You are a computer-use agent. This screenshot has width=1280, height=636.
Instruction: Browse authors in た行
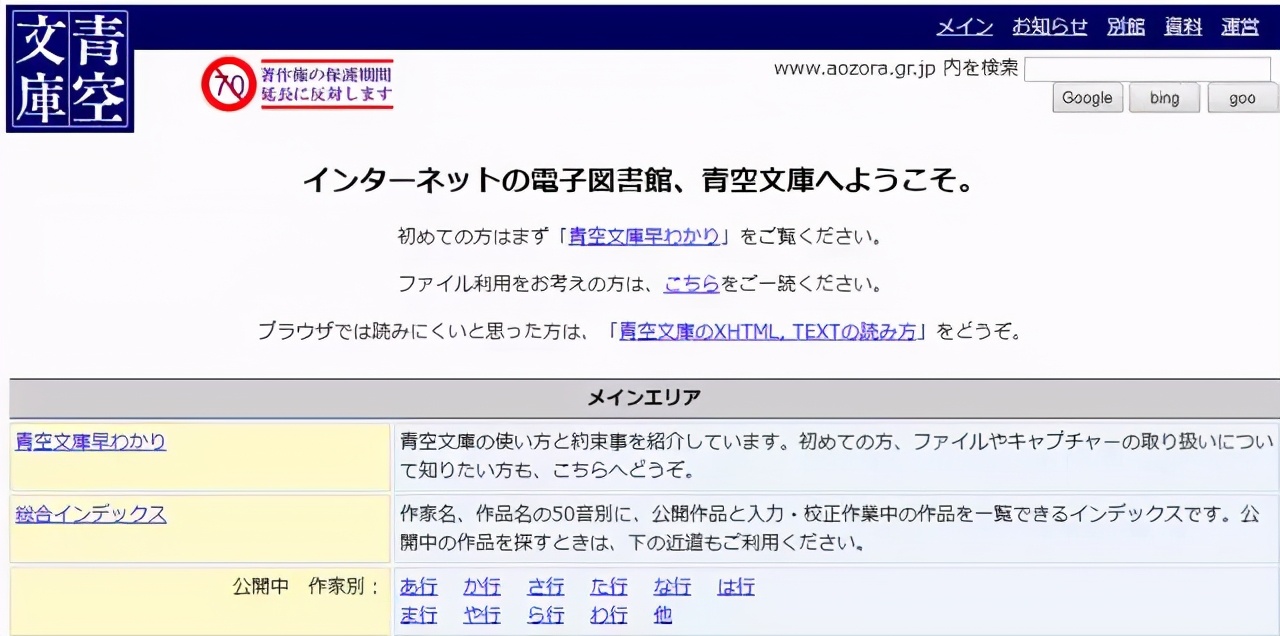[609, 587]
